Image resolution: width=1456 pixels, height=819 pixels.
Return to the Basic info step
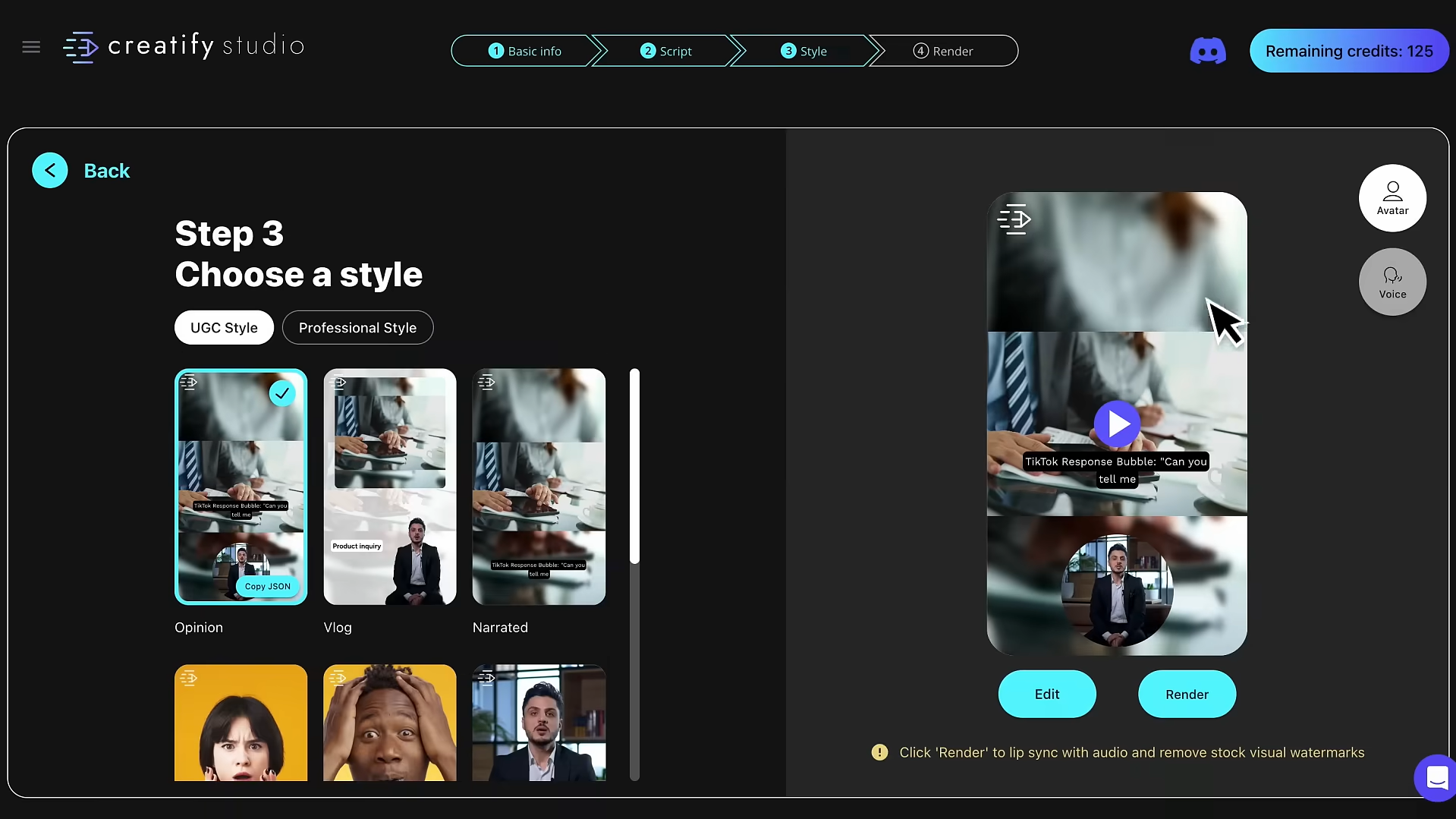525,51
